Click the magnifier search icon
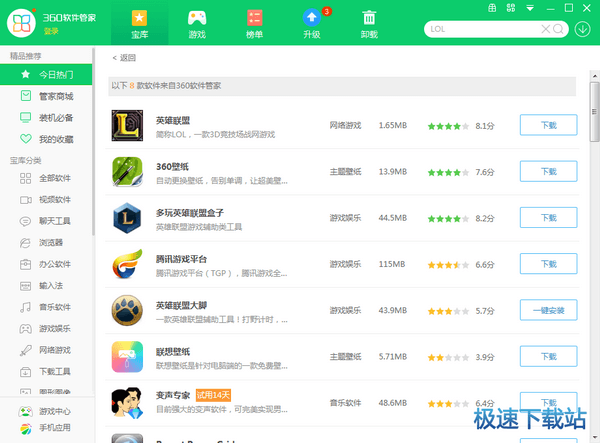The image size is (600, 443). [558, 29]
